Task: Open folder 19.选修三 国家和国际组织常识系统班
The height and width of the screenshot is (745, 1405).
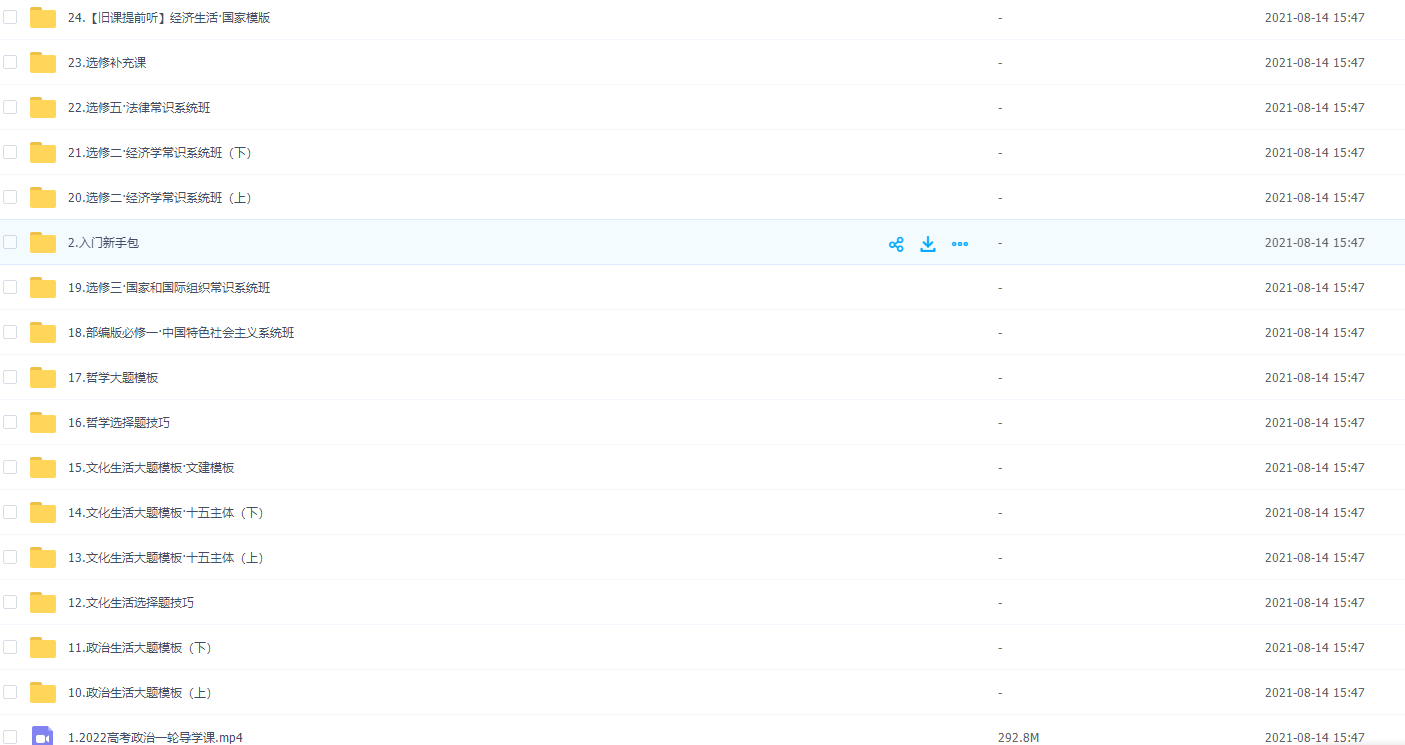Action: tap(169, 288)
